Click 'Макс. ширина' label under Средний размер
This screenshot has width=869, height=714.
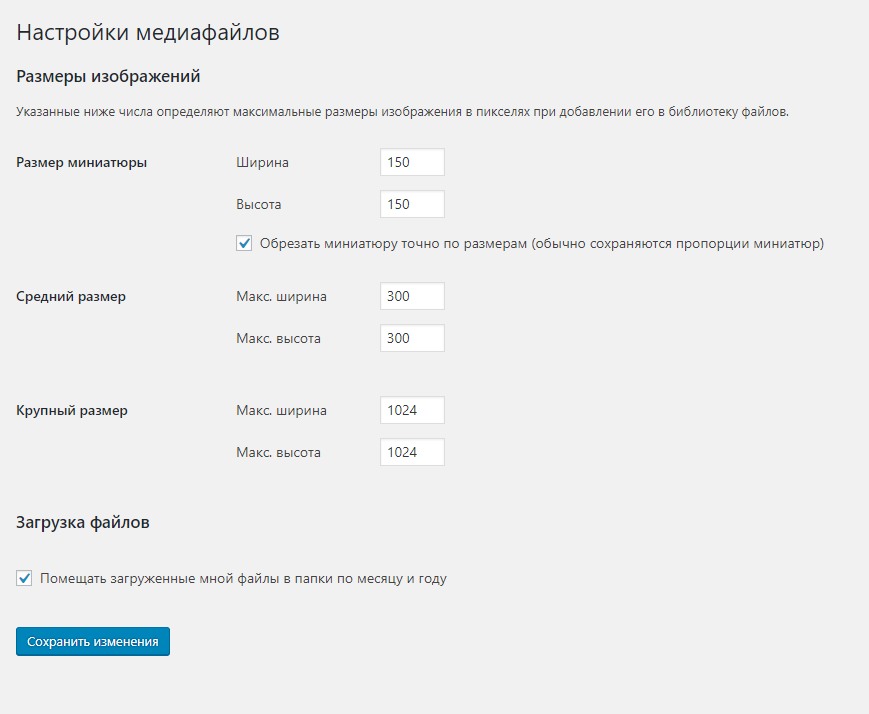click(x=281, y=296)
